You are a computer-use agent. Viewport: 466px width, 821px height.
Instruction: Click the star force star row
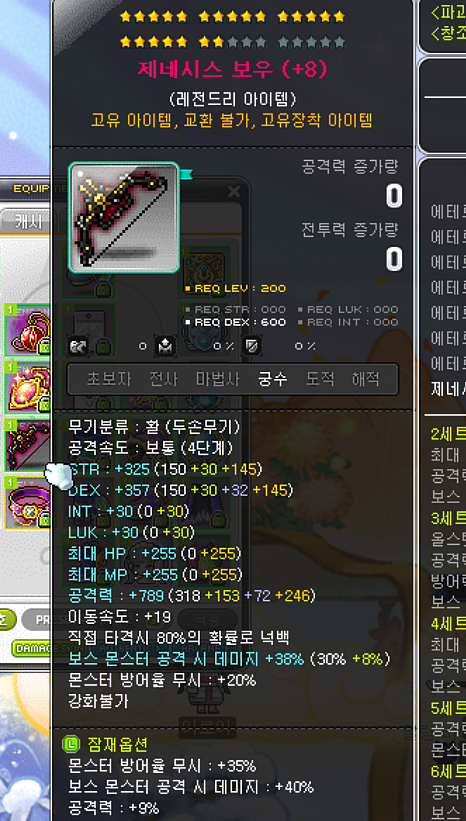point(232,29)
